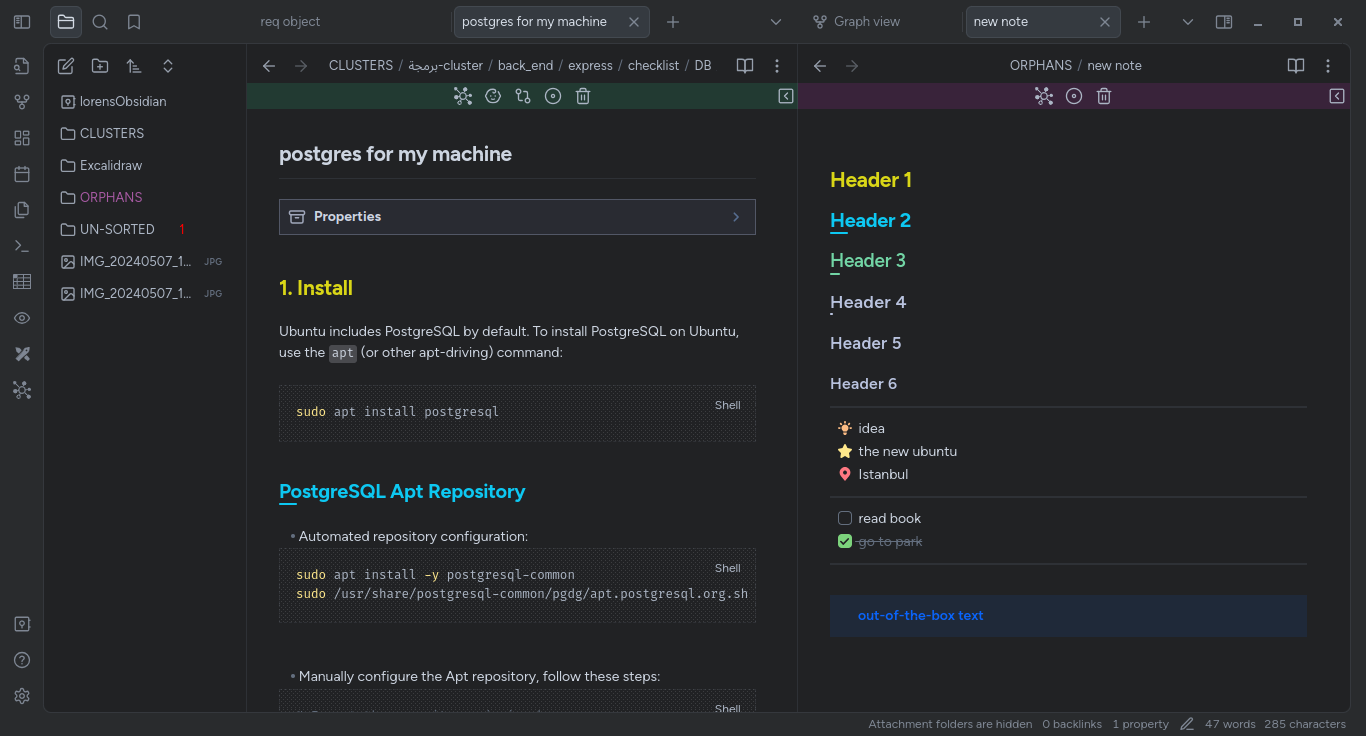Open daily note calendar ribbon icon
This screenshot has height=736, width=1366.
click(x=22, y=174)
